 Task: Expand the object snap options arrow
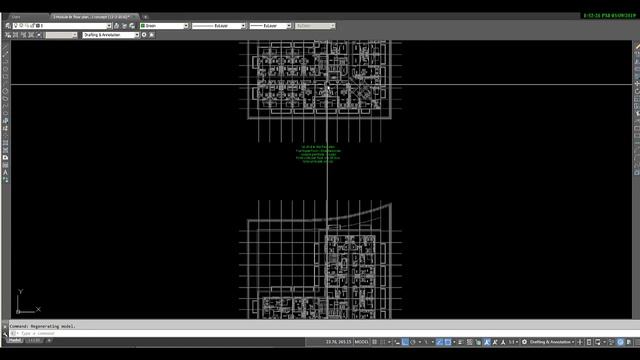pos(454,342)
